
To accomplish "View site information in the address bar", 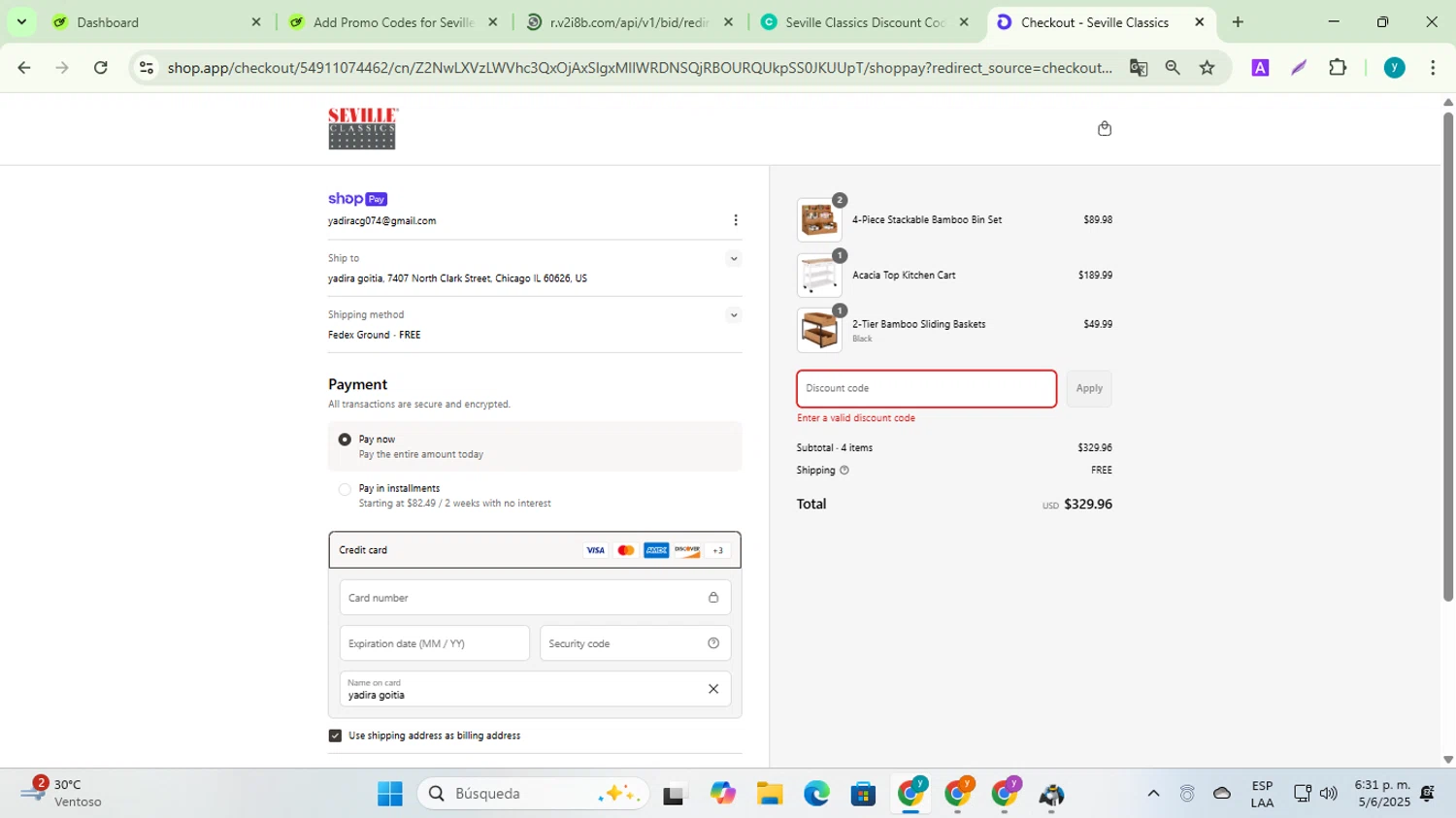I will tap(147, 67).
